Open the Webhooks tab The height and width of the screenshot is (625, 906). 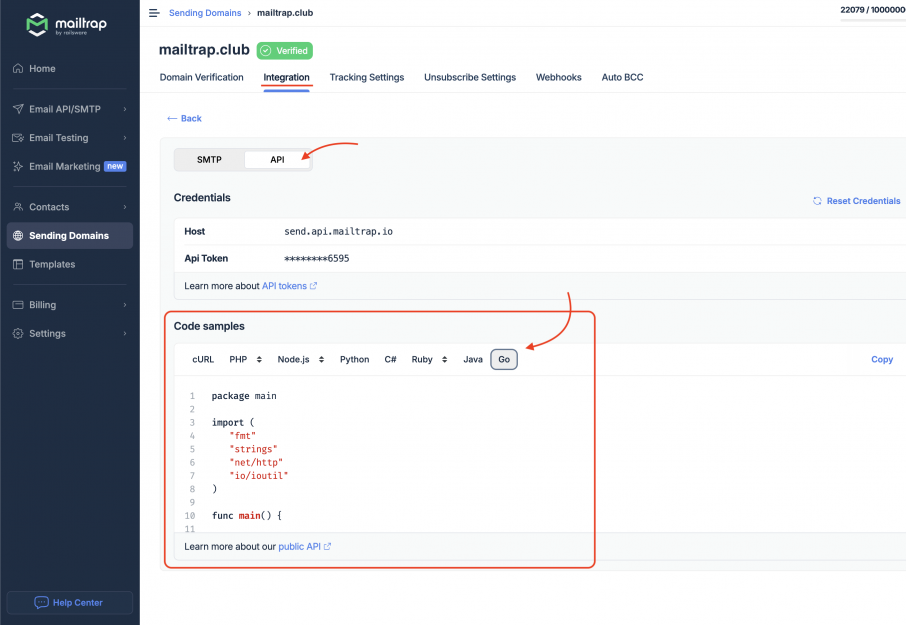(x=558, y=77)
